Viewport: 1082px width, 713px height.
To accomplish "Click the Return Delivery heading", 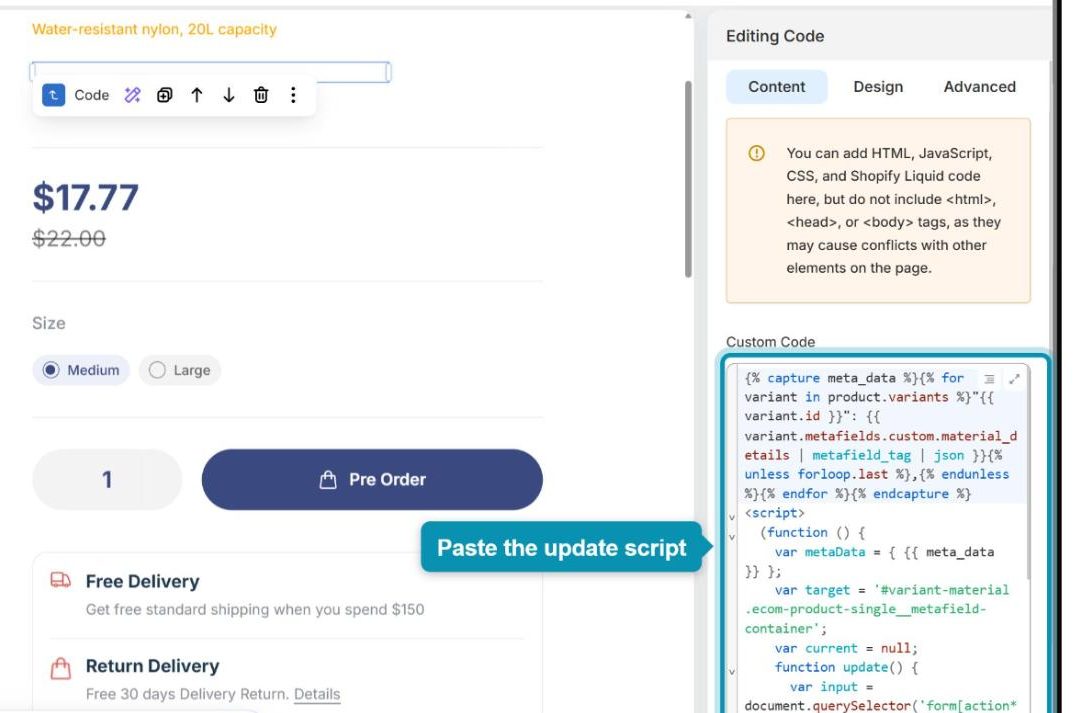I will (153, 666).
